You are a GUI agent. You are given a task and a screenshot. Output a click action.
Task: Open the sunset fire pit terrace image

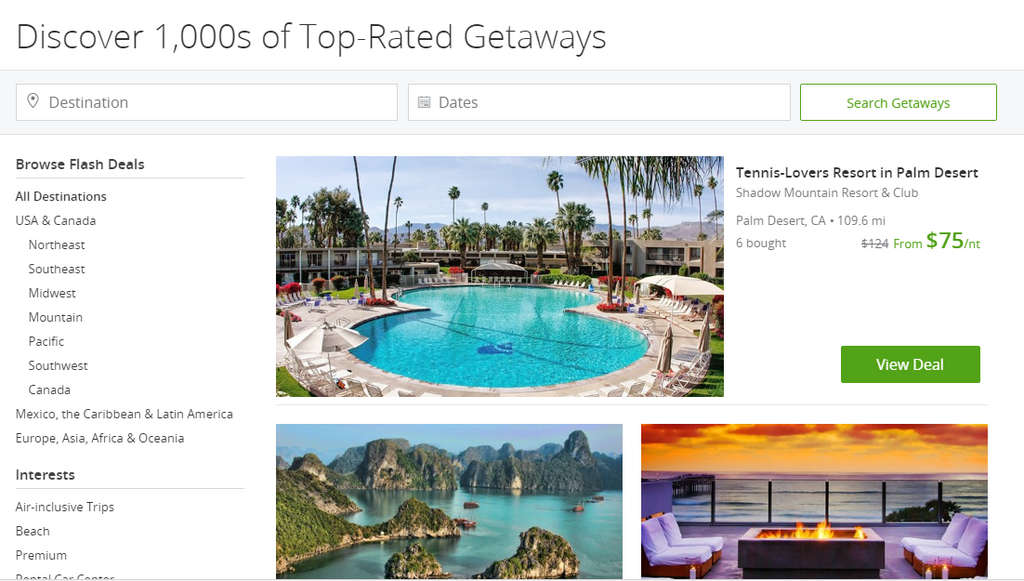tap(814, 501)
